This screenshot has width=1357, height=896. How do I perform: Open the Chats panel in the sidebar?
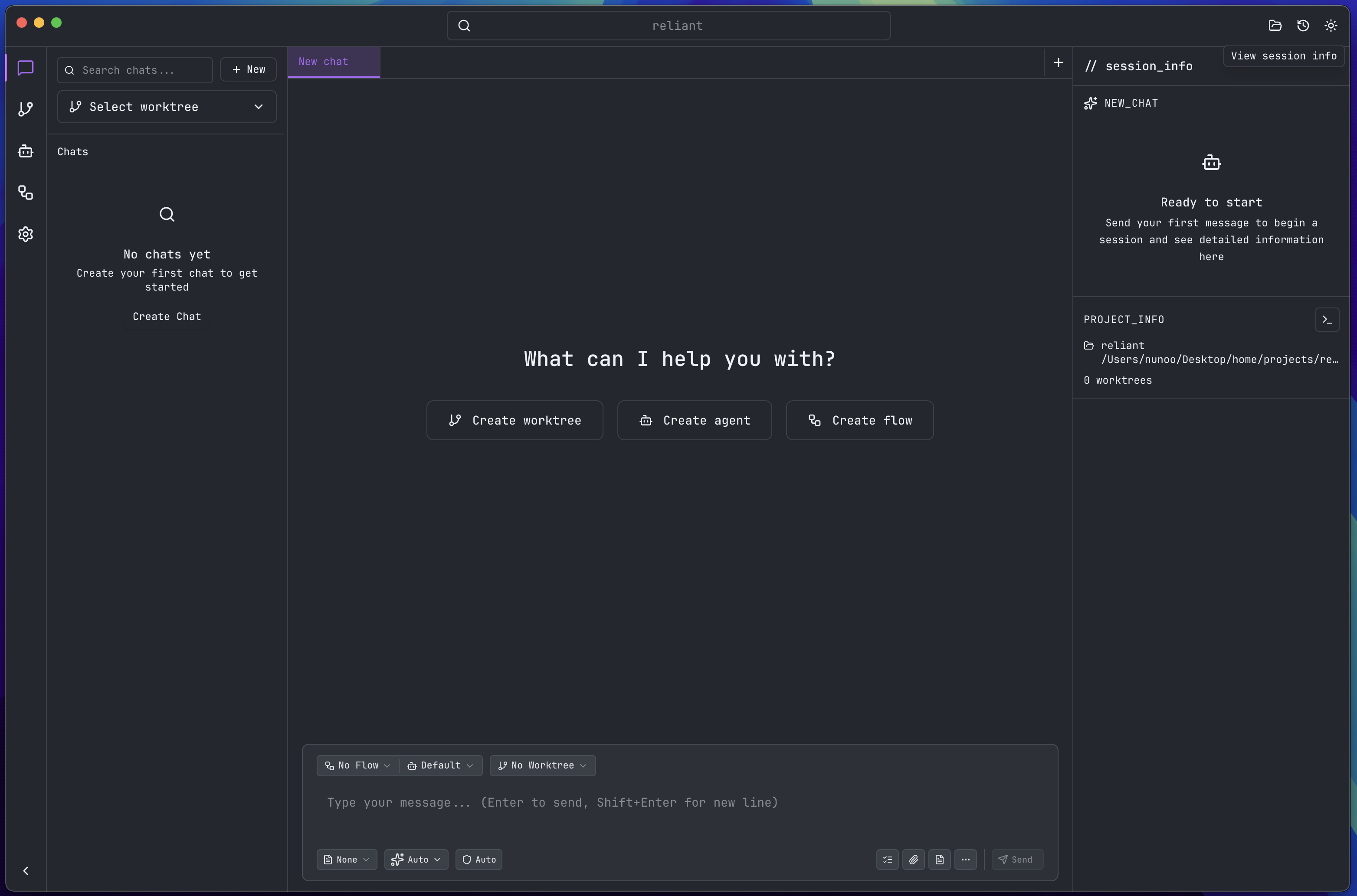pos(25,67)
